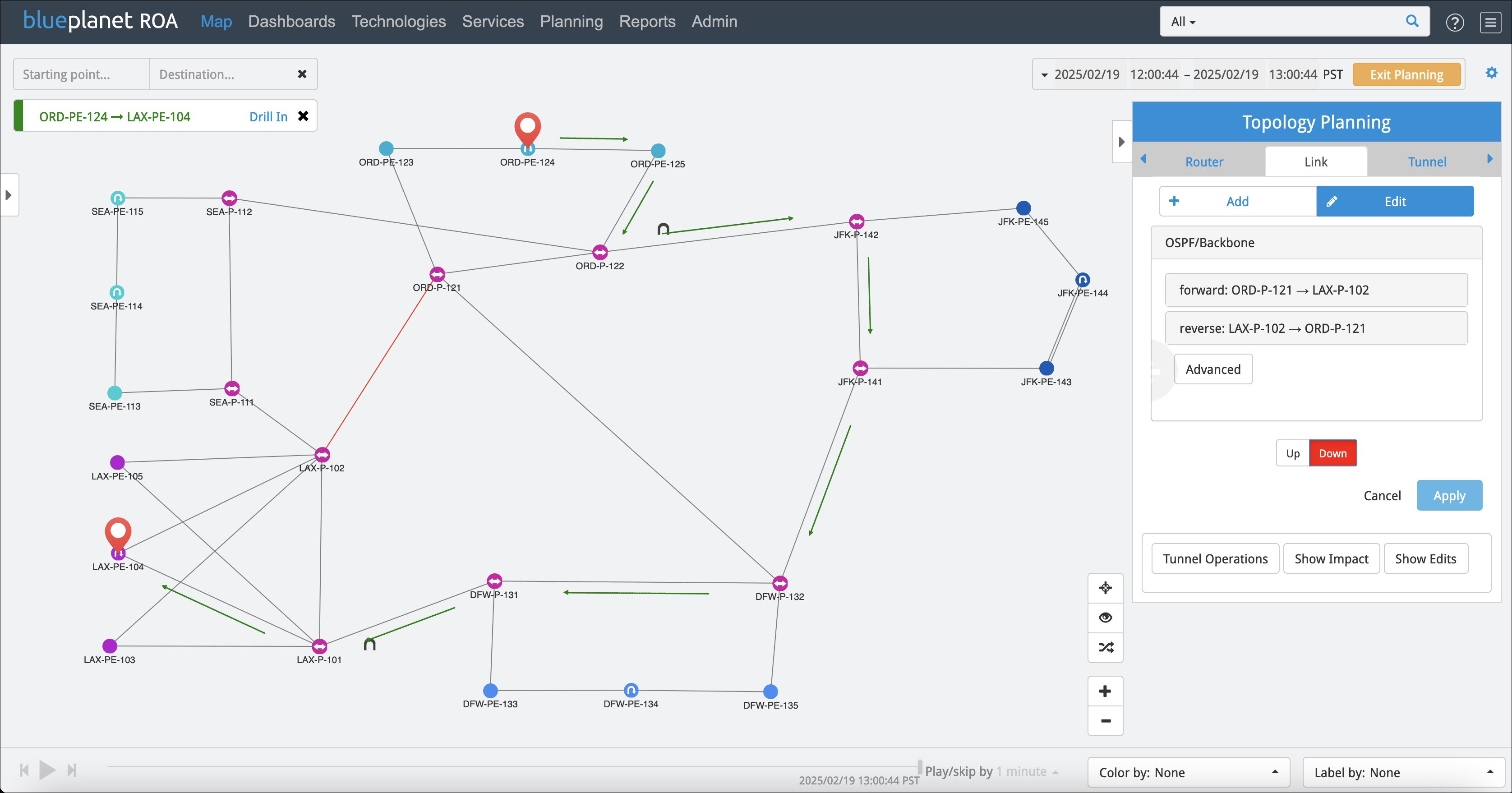Image resolution: width=1512 pixels, height=793 pixels.
Task: Toggle the eye visibility map control
Action: click(1105, 618)
